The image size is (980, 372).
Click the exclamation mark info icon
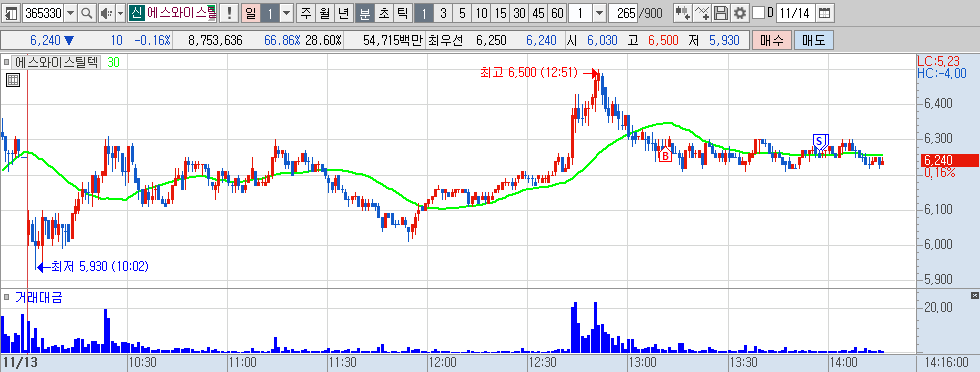coord(229,13)
